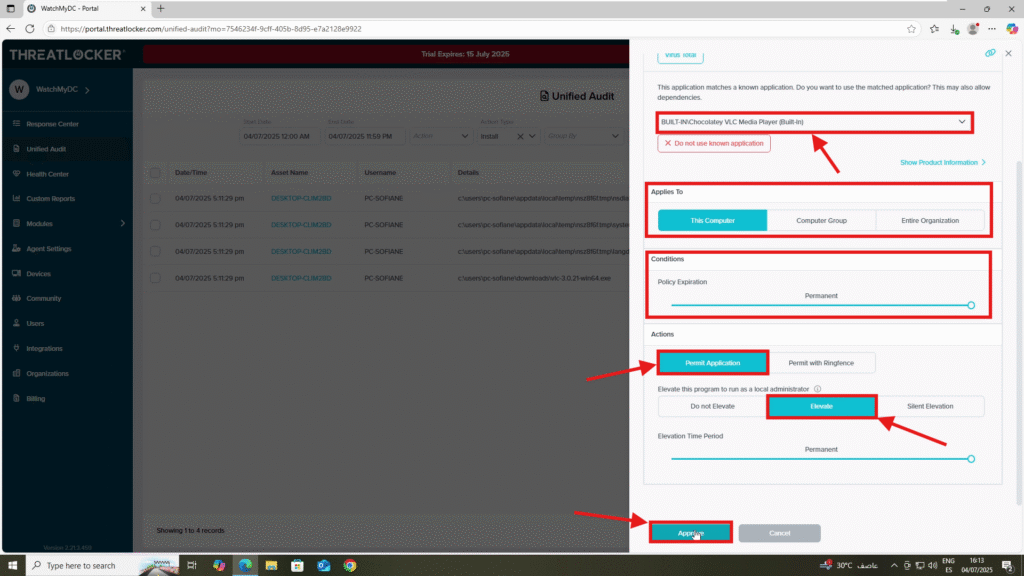Select This Computer scope

click(x=712, y=221)
